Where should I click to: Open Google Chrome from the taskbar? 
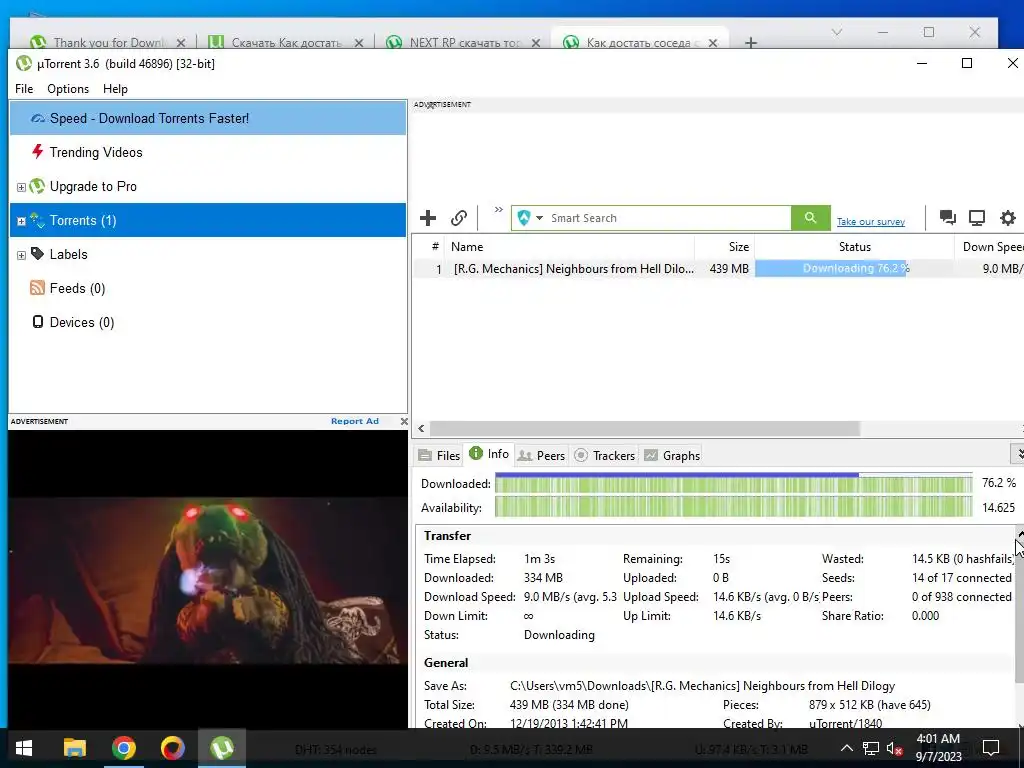tap(123, 748)
